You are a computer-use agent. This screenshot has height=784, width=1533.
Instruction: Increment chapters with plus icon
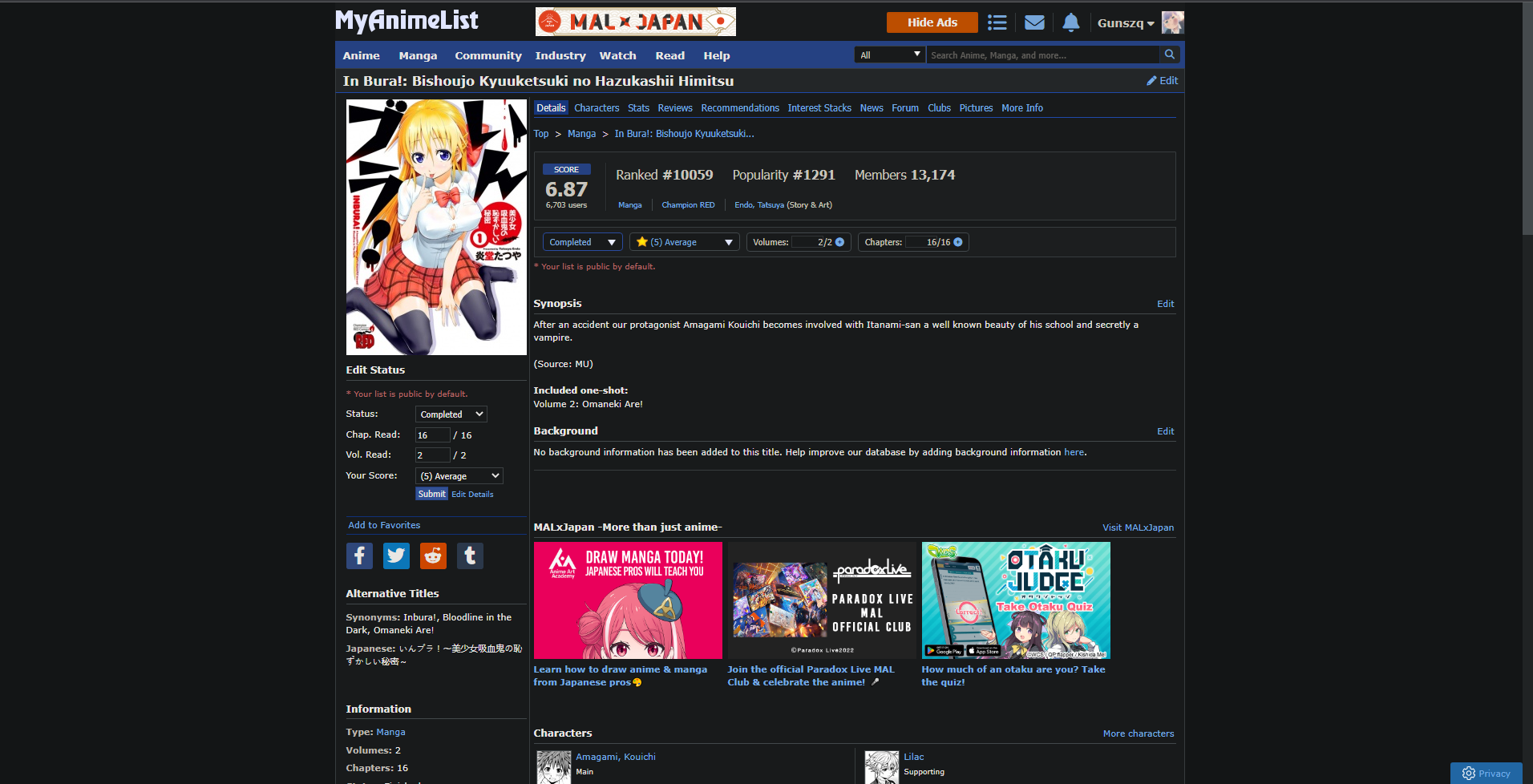tap(957, 242)
